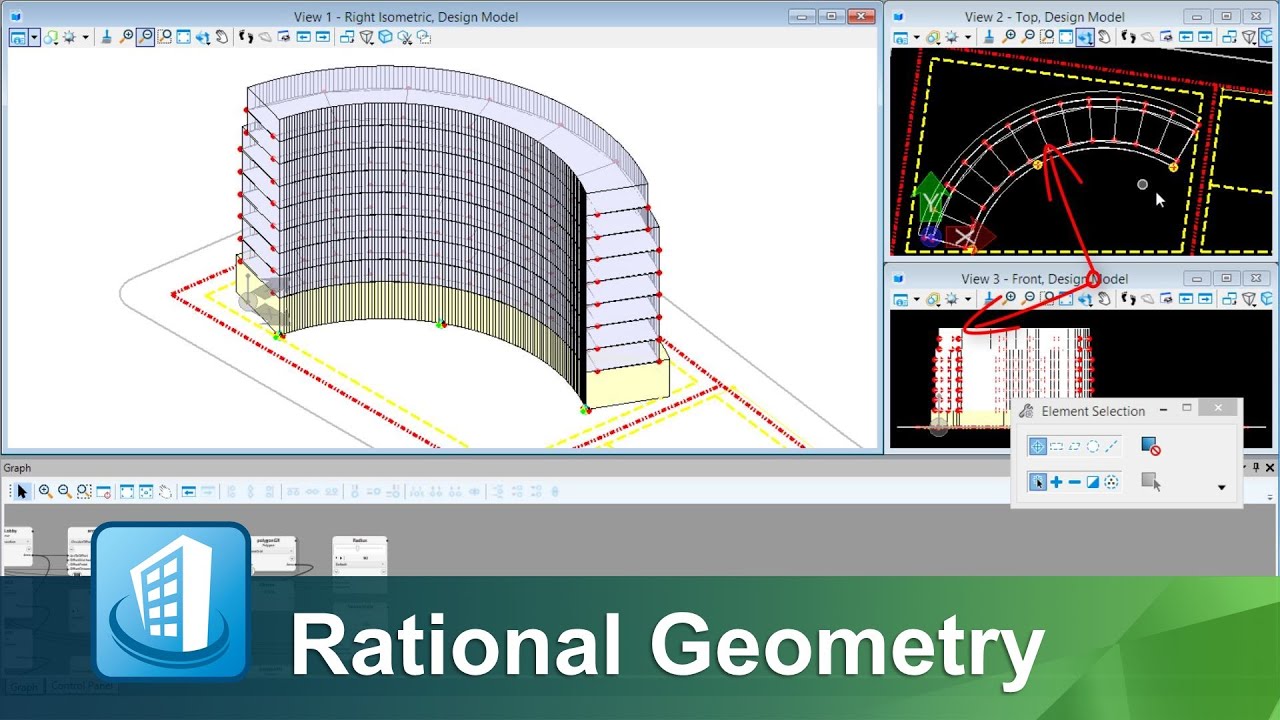
Task: Close the Graph panel
Action: 1270,467
